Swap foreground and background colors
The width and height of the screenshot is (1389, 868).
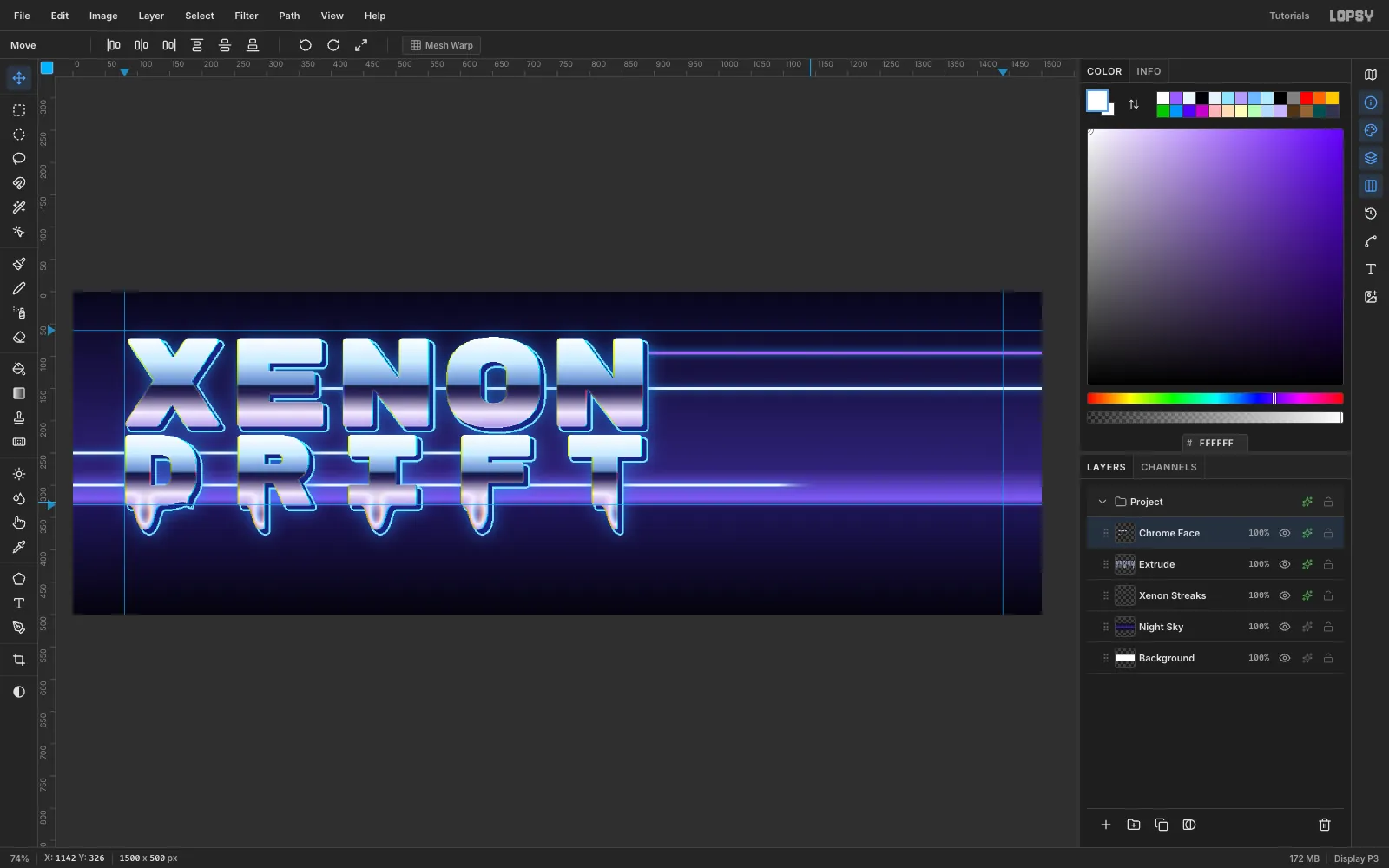pos(1134,104)
